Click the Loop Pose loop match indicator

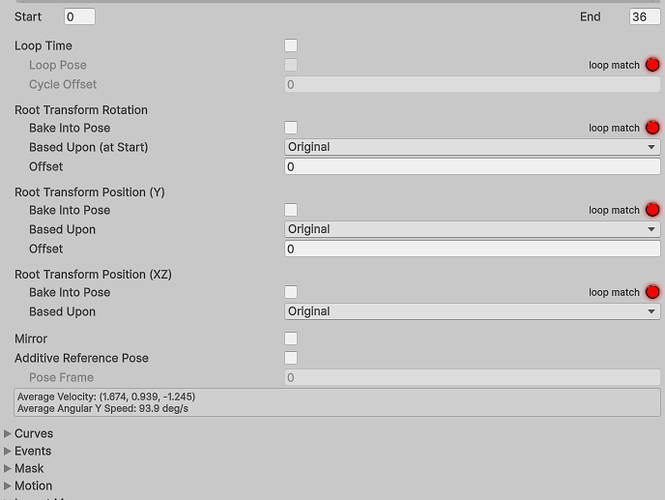pos(652,65)
